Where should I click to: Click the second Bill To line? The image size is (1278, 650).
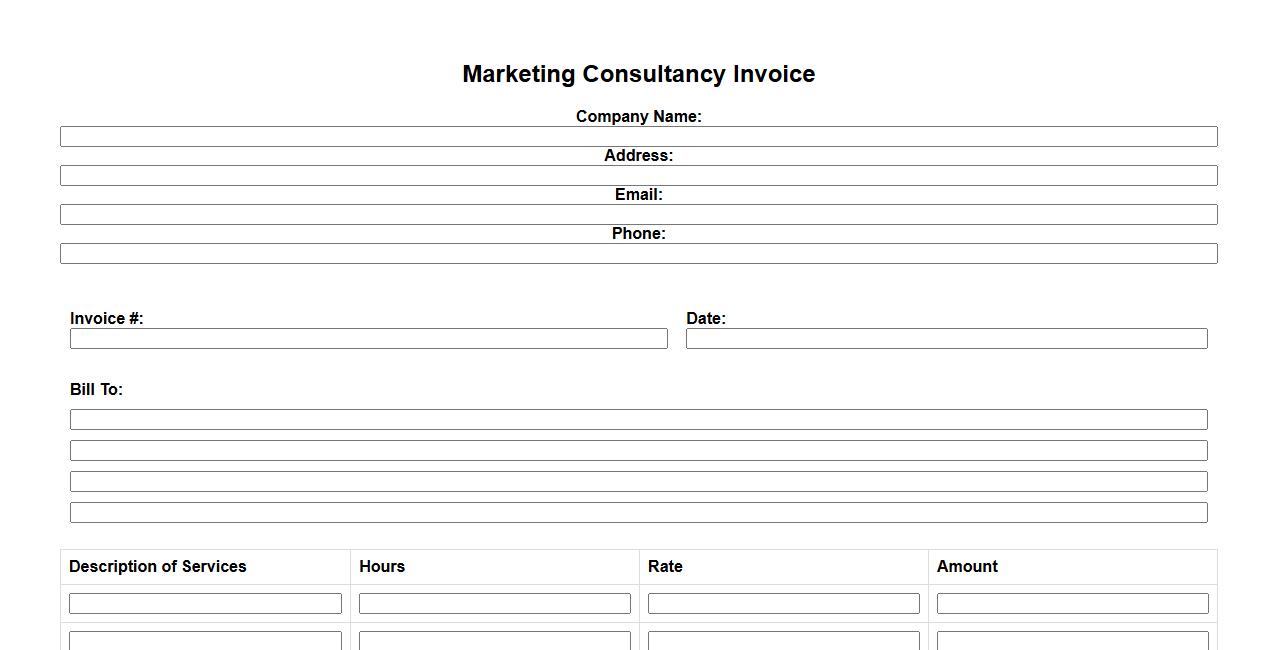[638, 451]
